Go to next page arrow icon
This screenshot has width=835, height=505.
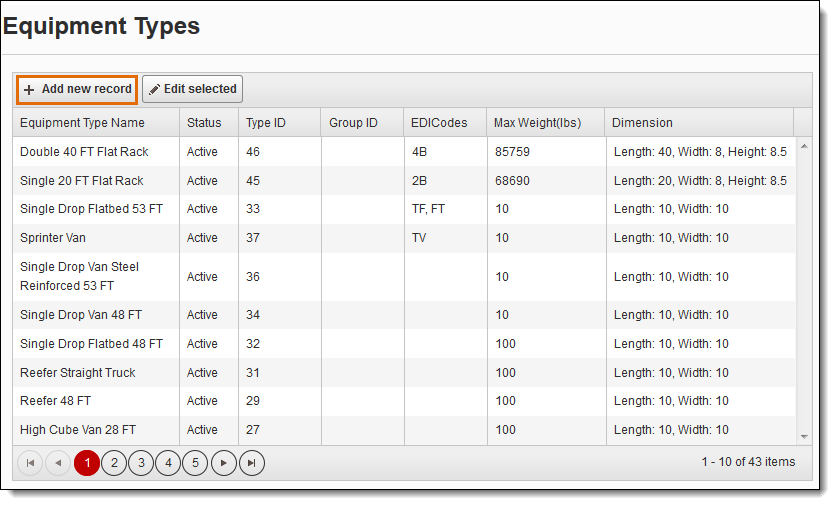coord(224,463)
